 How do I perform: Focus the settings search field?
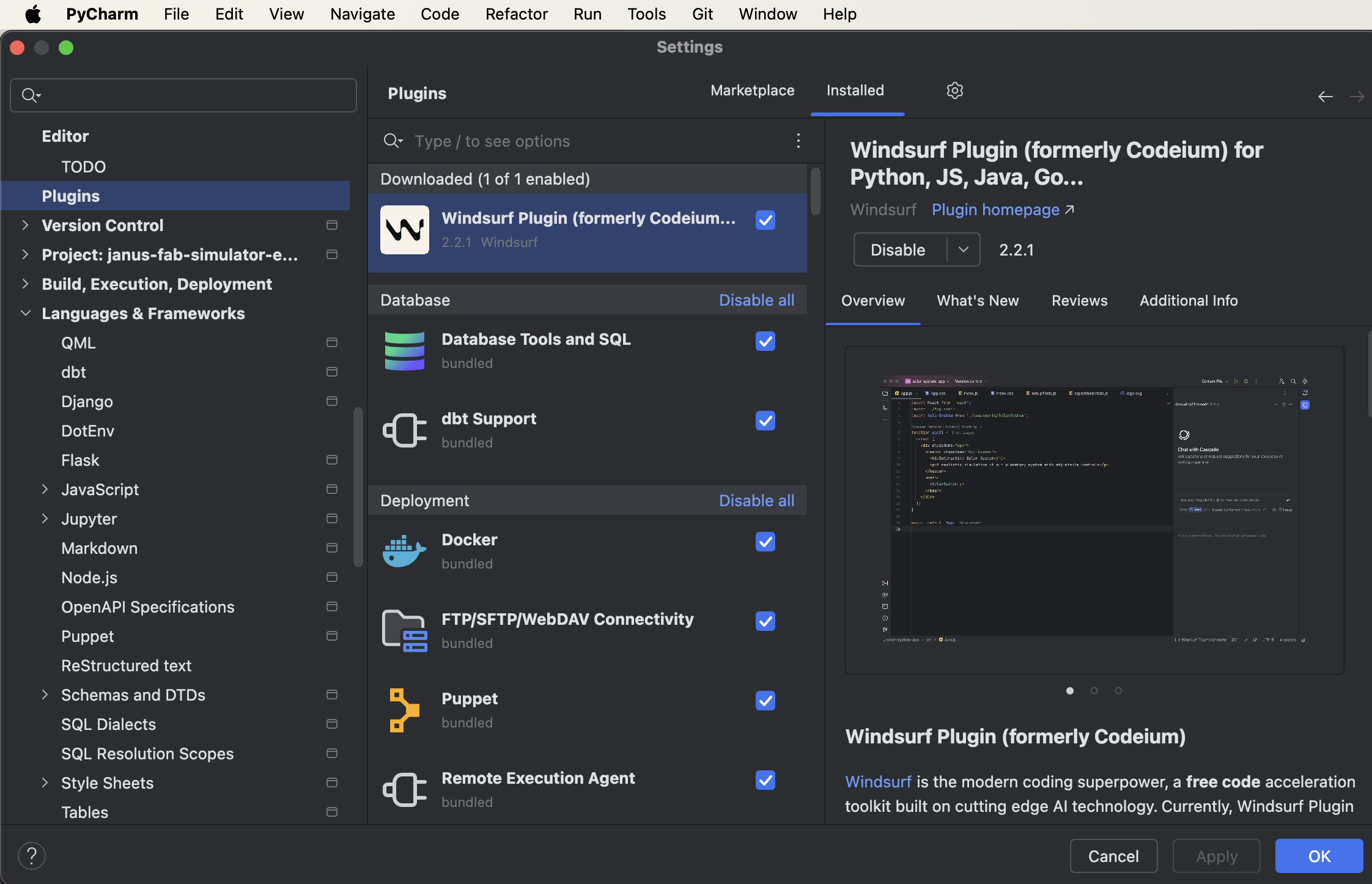(183, 95)
